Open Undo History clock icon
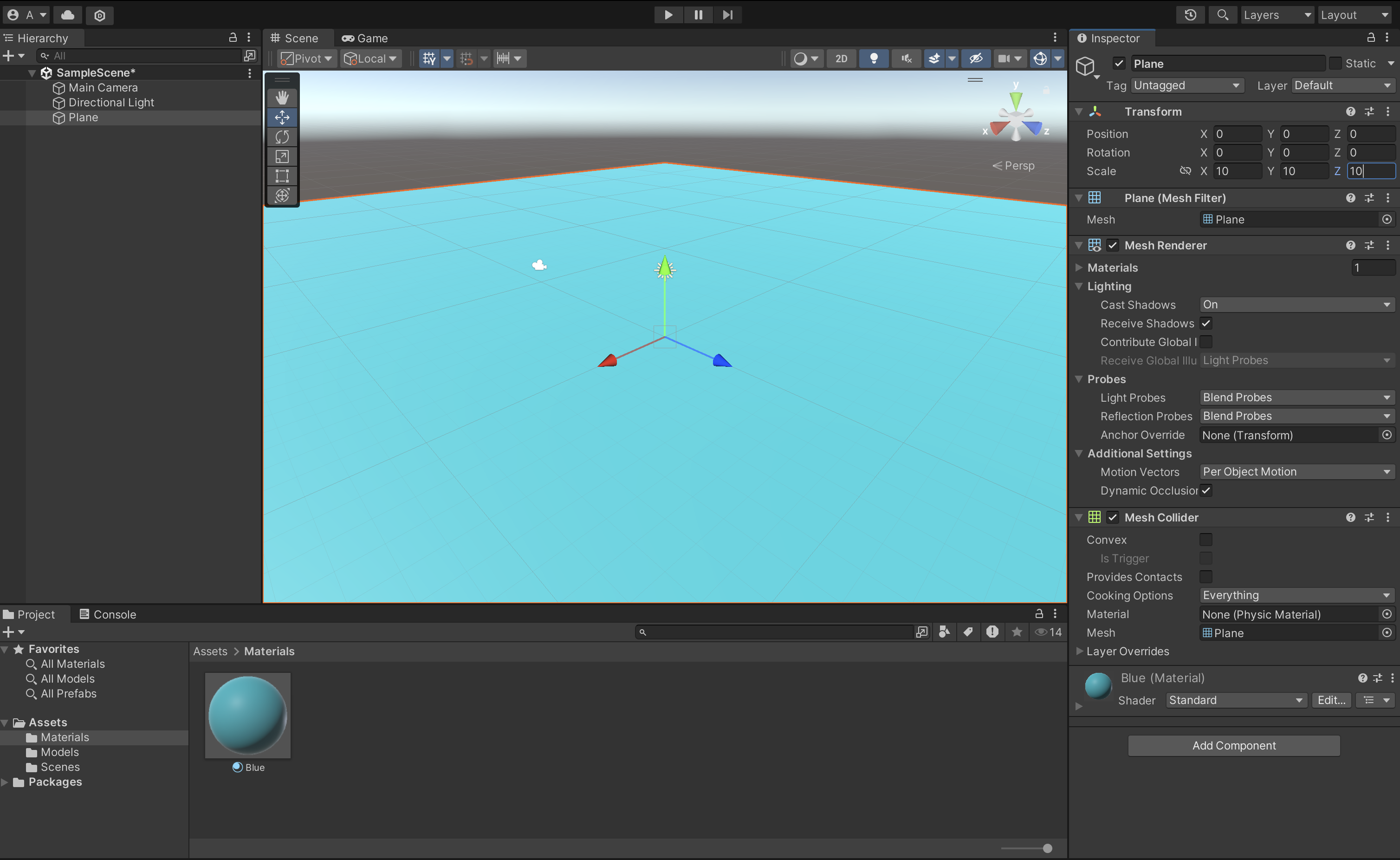Screen dimensions: 1400x860 tap(1190, 15)
